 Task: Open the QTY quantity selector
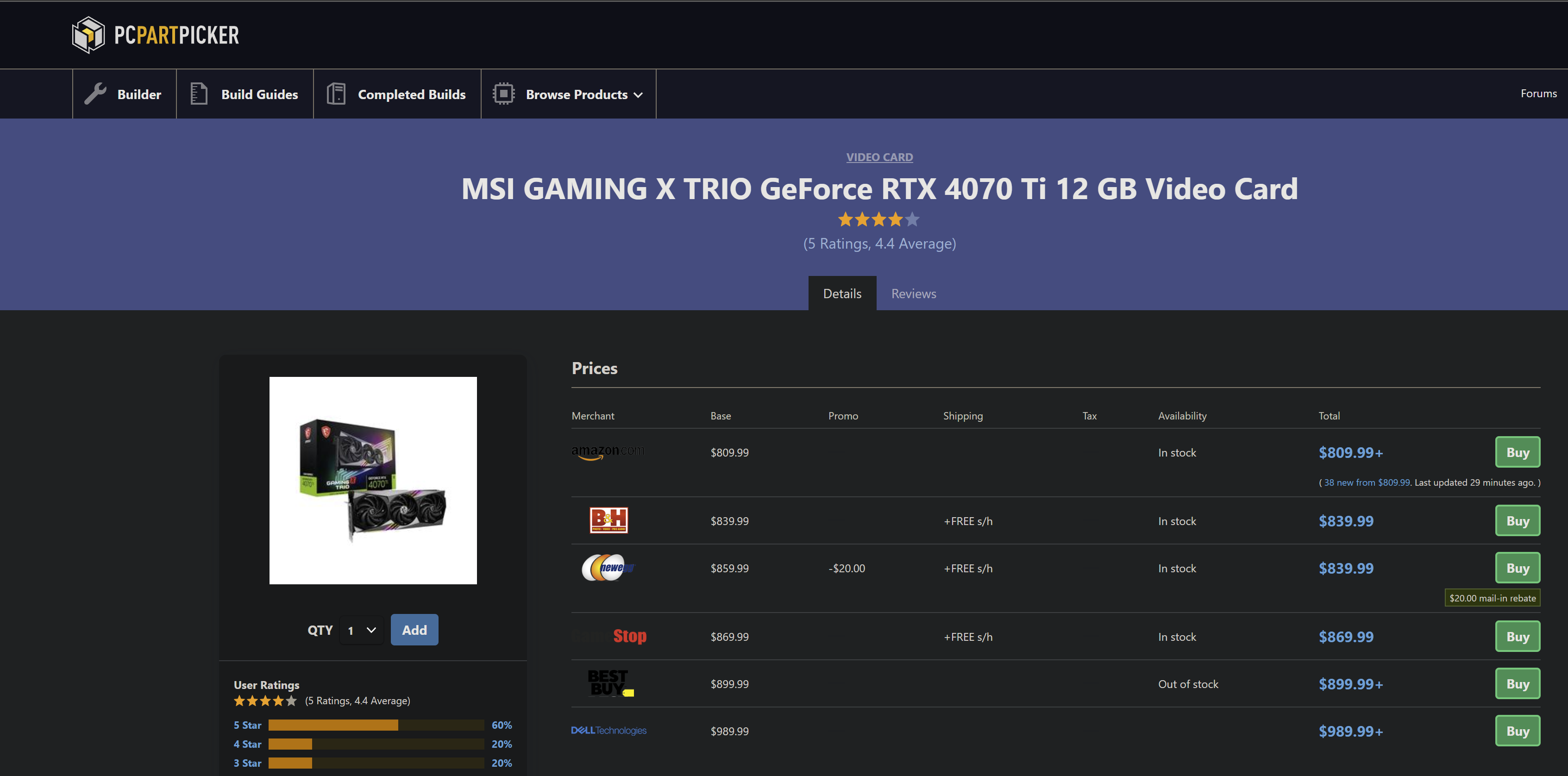point(362,630)
